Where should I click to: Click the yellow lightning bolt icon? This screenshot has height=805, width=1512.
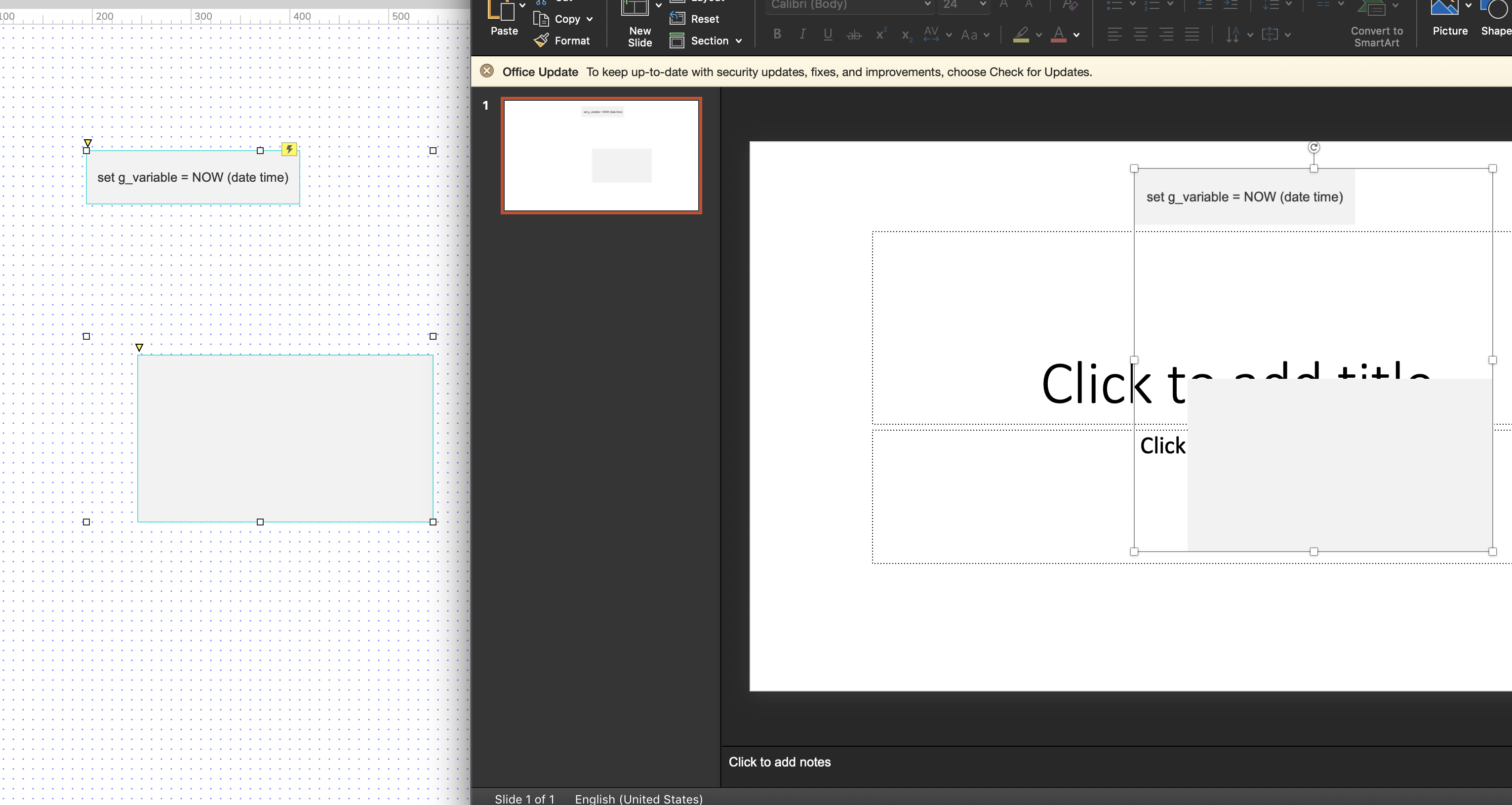[x=289, y=149]
